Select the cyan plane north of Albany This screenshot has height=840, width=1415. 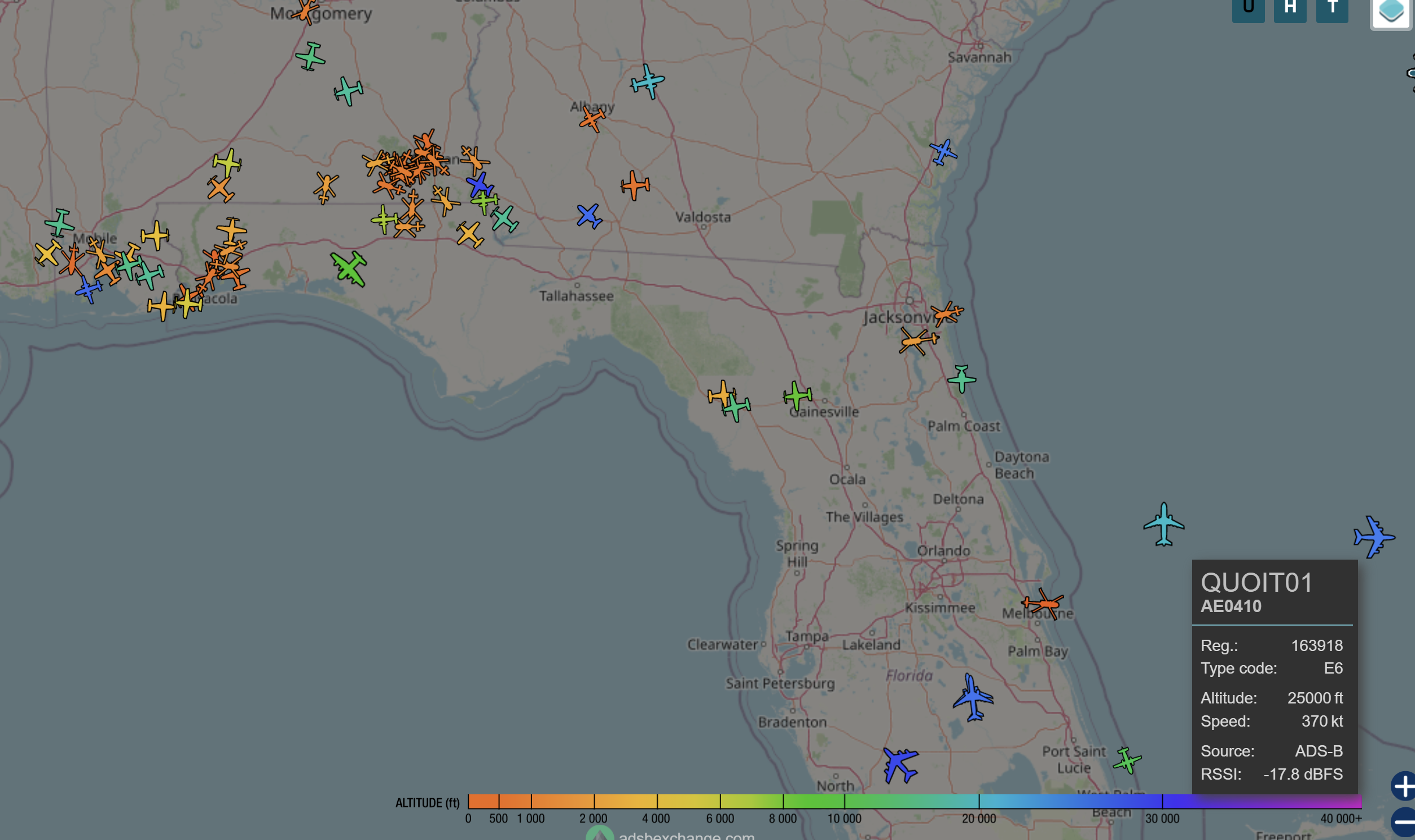click(648, 81)
